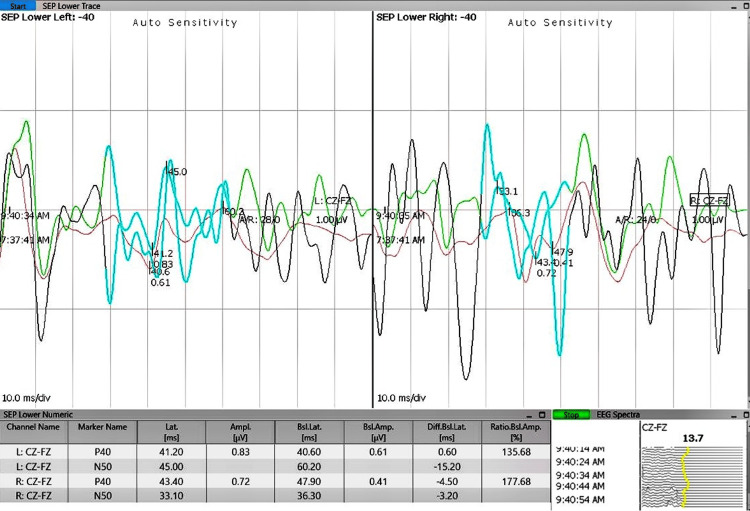Click the Diff.Bsl.Lat. [ms] column header
Viewport: 750px width, 511px height.
tap(447, 432)
